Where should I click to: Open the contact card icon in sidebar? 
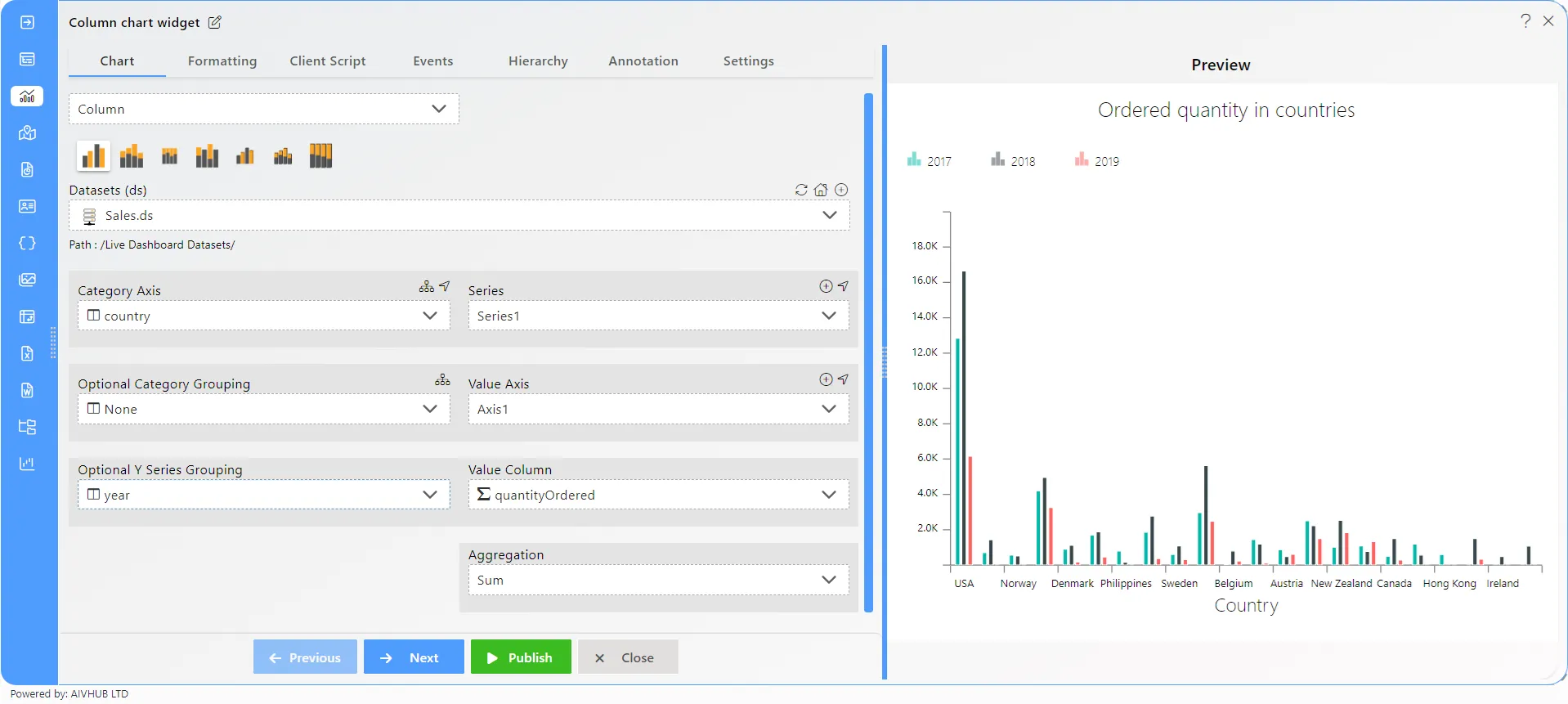pos(27,206)
